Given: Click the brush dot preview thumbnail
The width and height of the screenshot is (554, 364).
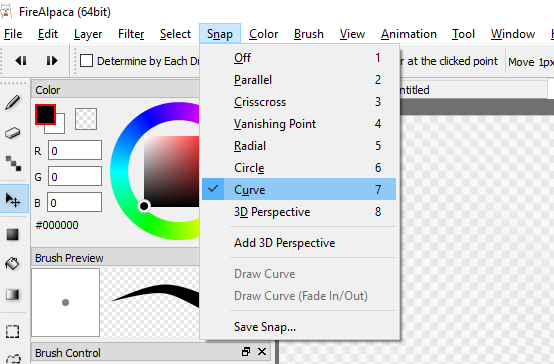Looking at the screenshot, I should [66, 303].
